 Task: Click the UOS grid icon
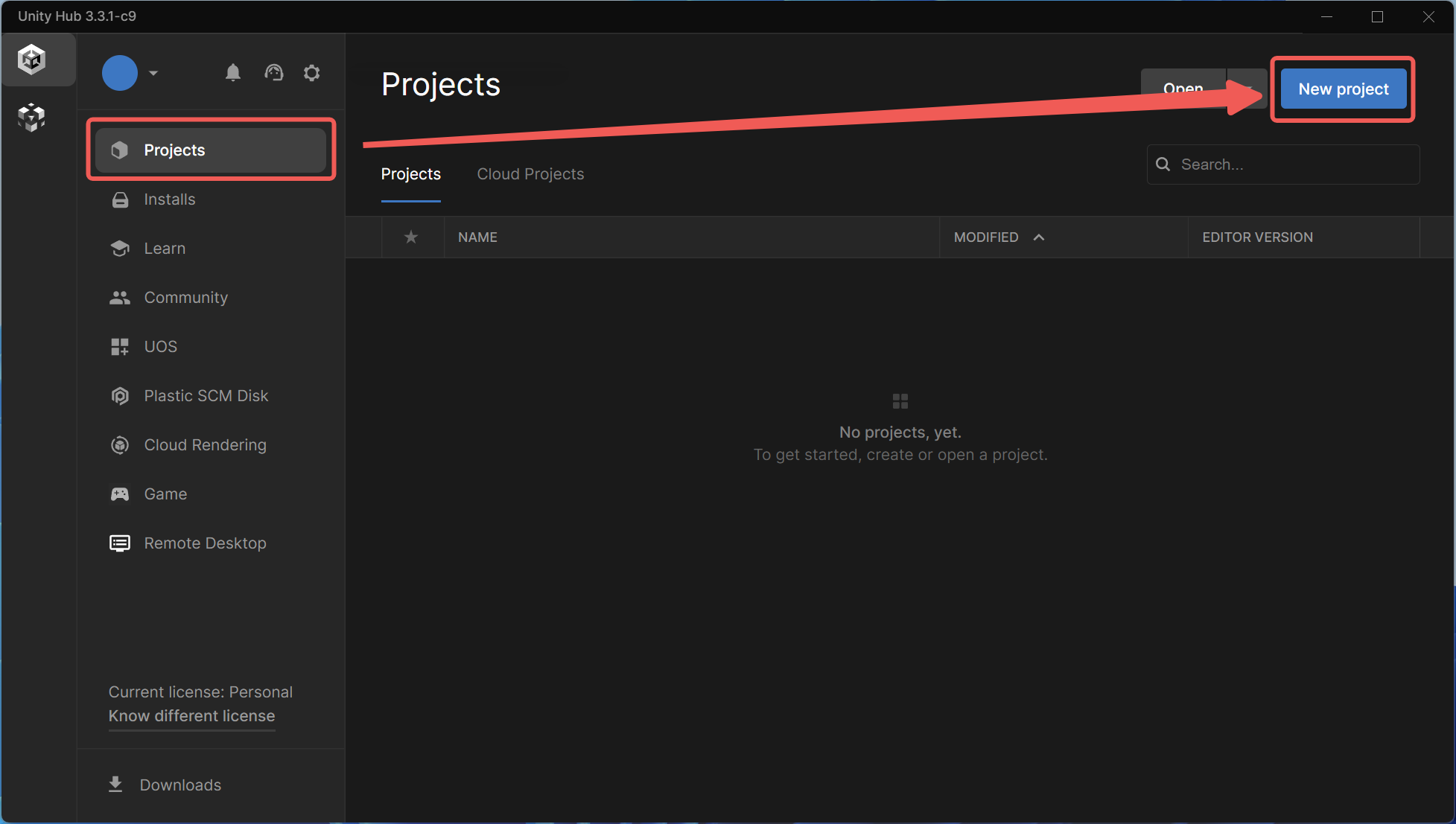tap(120, 347)
